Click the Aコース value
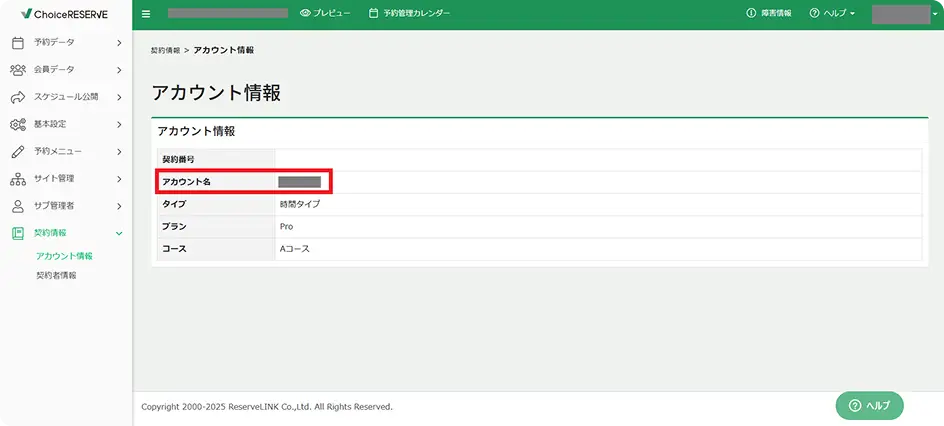 coord(294,248)
